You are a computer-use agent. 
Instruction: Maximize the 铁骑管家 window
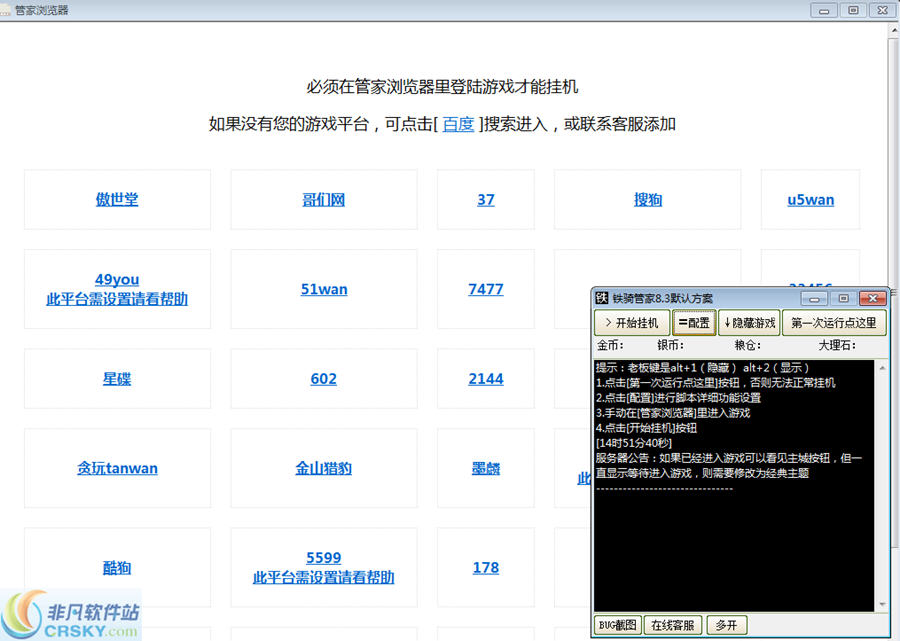pyautogui.click(x=843, y=298)
